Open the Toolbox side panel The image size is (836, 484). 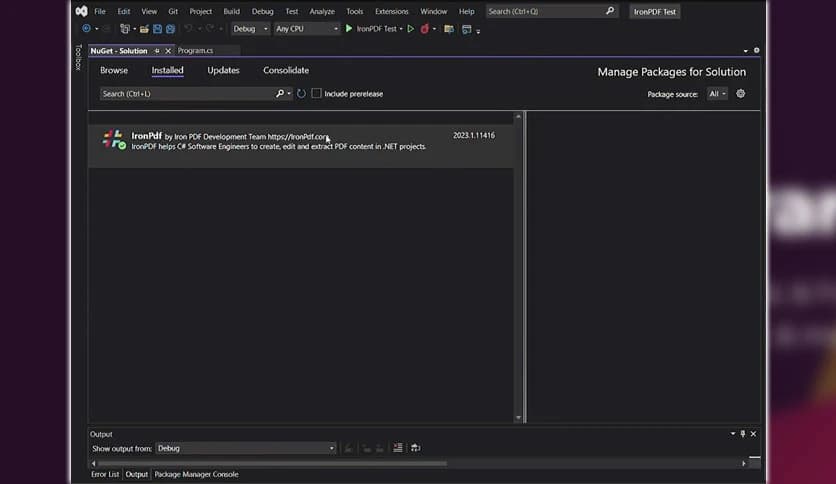[79, 58]
